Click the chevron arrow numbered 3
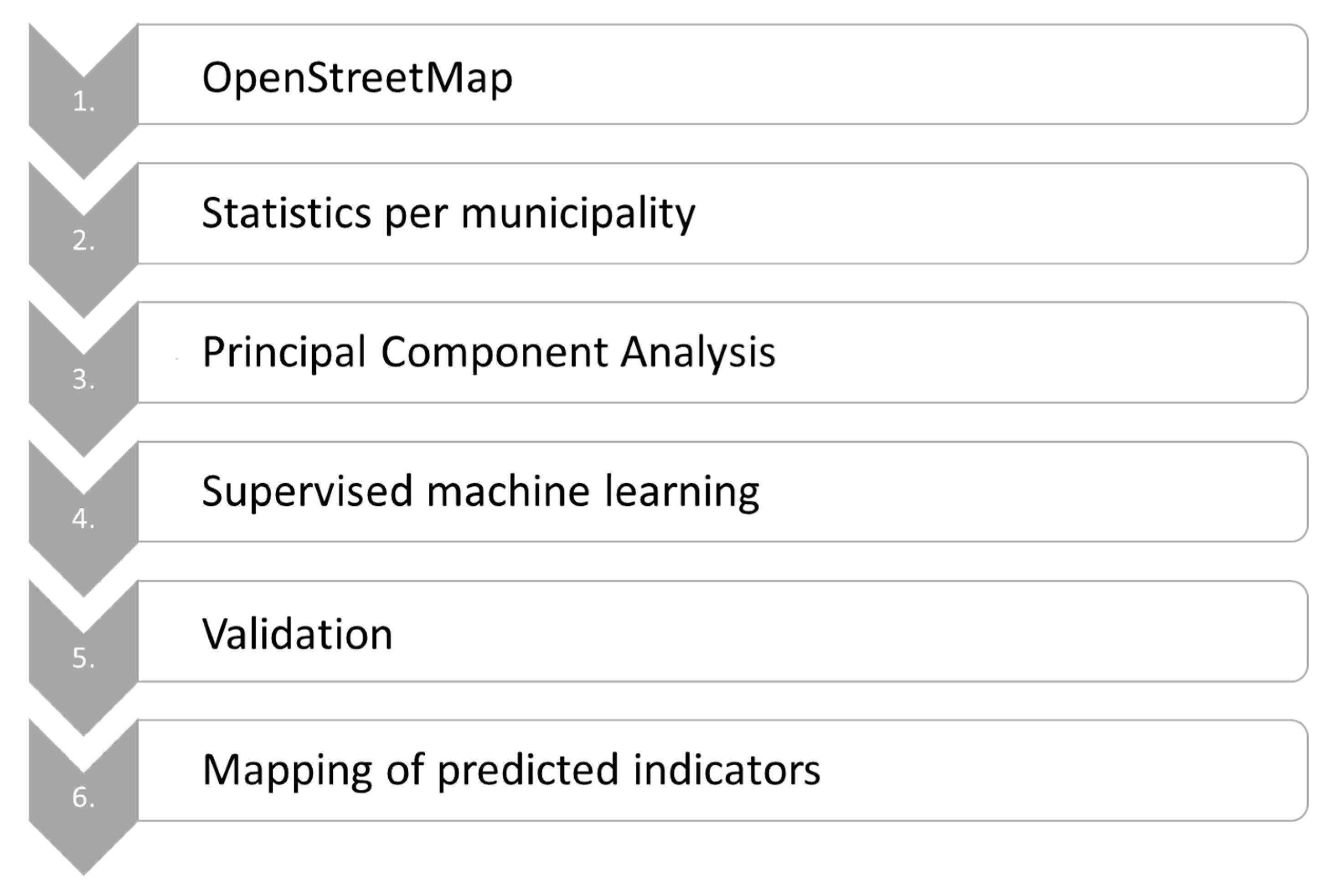1335x896 pixels. tap(83, 379)
